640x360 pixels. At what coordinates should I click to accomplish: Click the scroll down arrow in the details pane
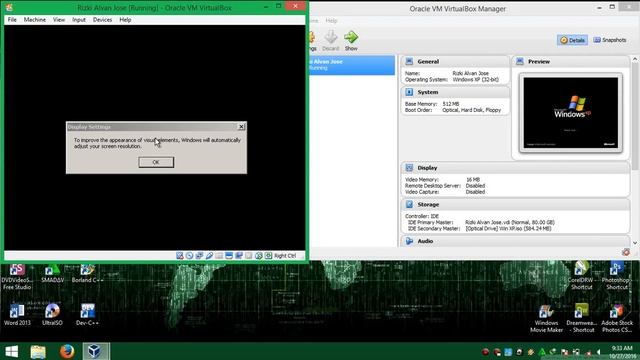point(635,243)
